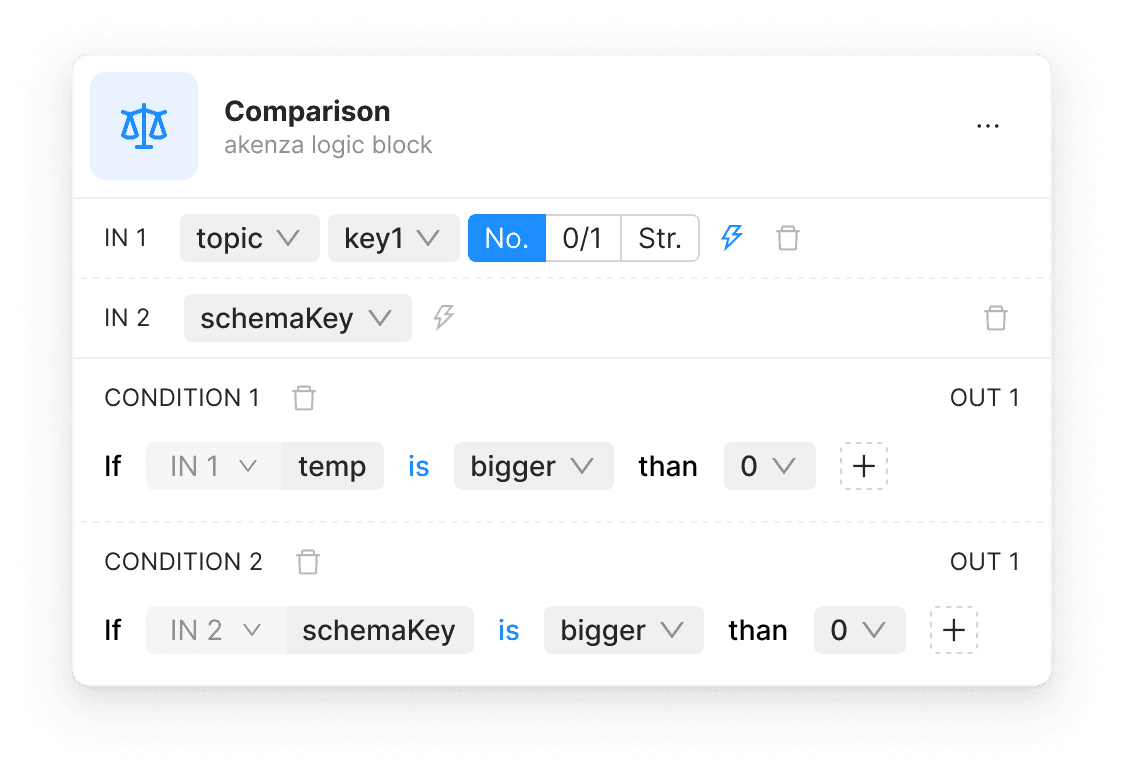Open the IN 2 source selector in CONDITION 2

click(x=213, y=630)
